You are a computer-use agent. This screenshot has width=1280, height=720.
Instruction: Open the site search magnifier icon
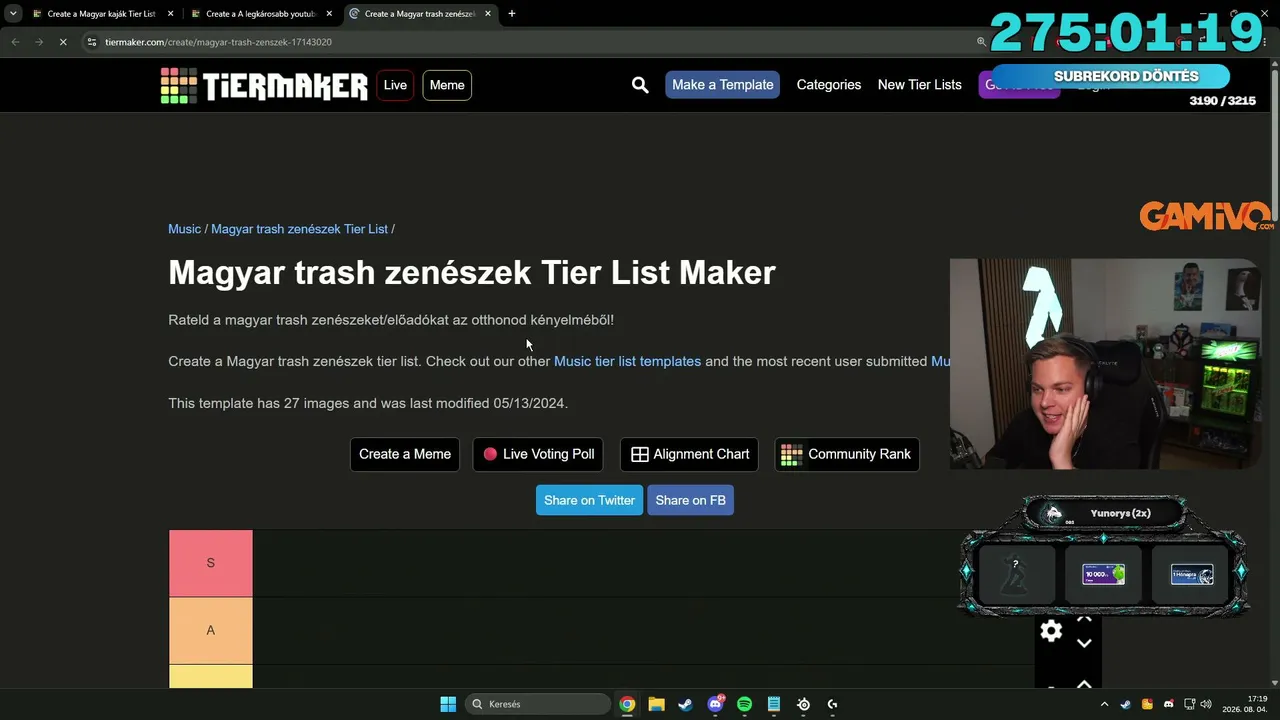point(640,85)
